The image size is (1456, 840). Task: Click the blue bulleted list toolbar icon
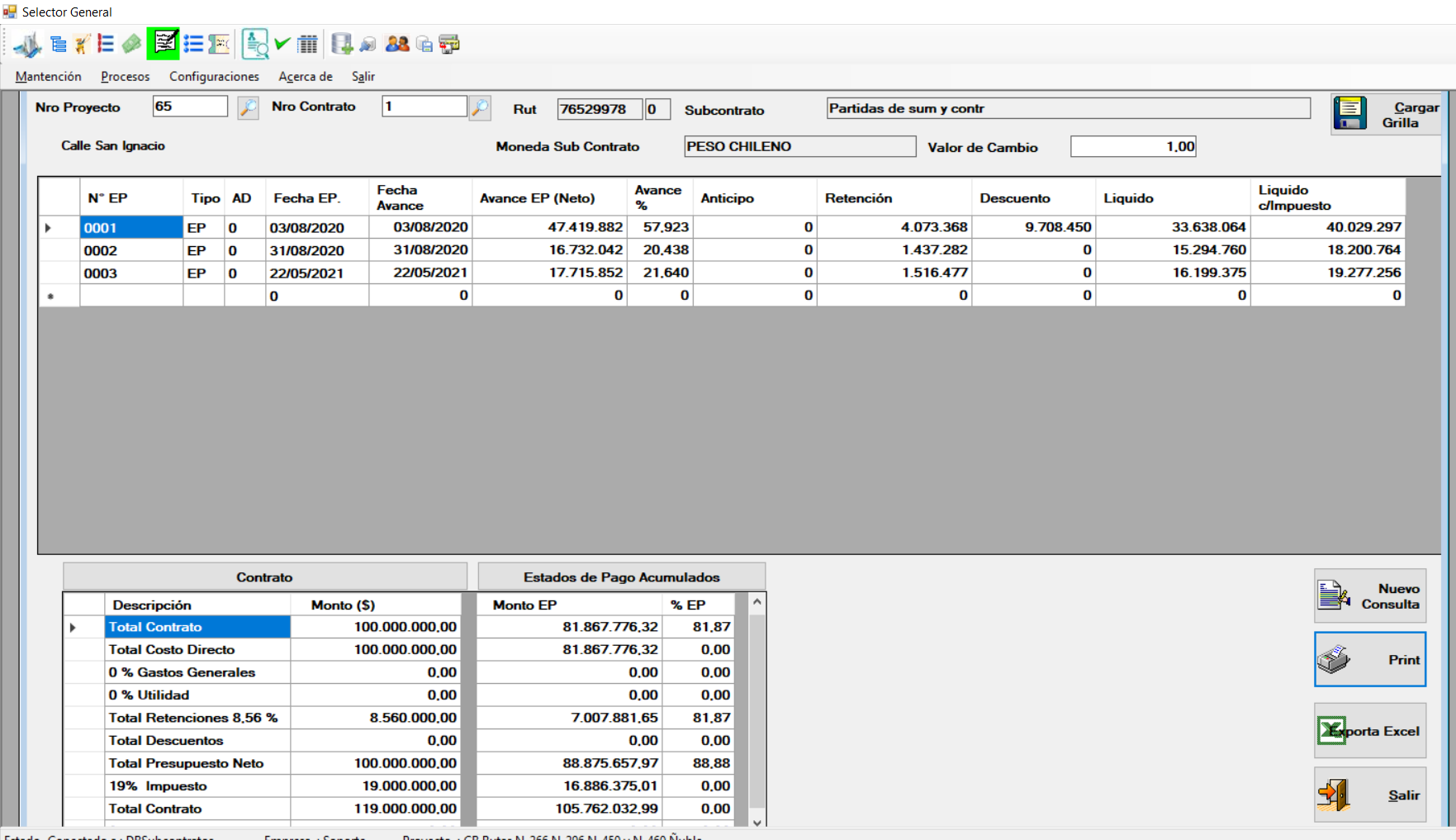[193, 44]
